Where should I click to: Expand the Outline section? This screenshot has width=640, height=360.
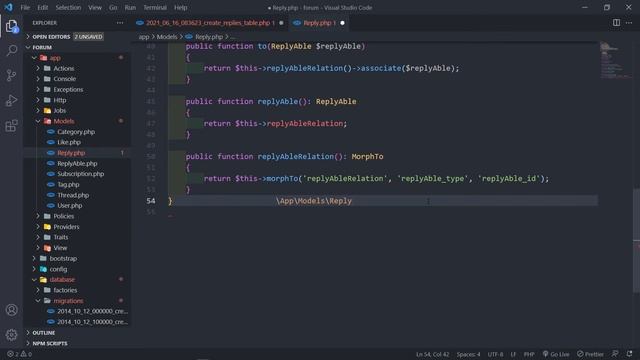(x=78, y=333)
